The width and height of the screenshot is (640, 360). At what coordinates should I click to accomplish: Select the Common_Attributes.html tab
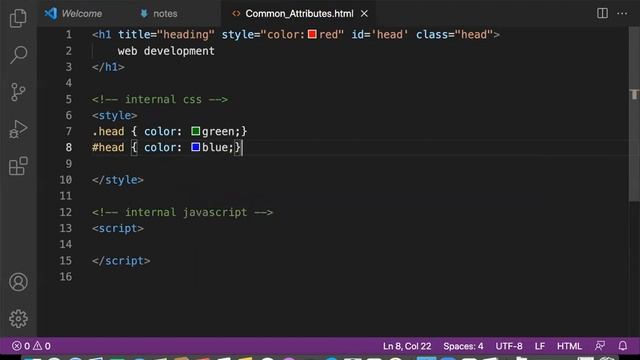coord(299,13)
